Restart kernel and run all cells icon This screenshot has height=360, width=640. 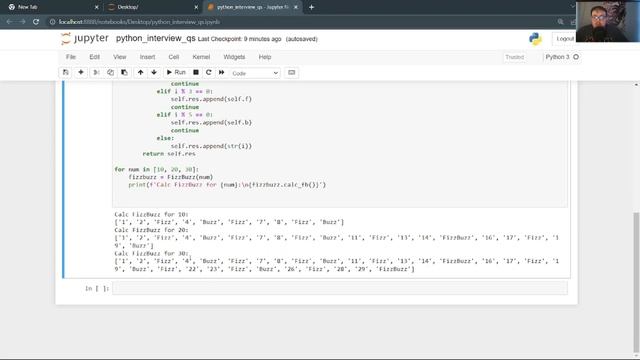222,73
